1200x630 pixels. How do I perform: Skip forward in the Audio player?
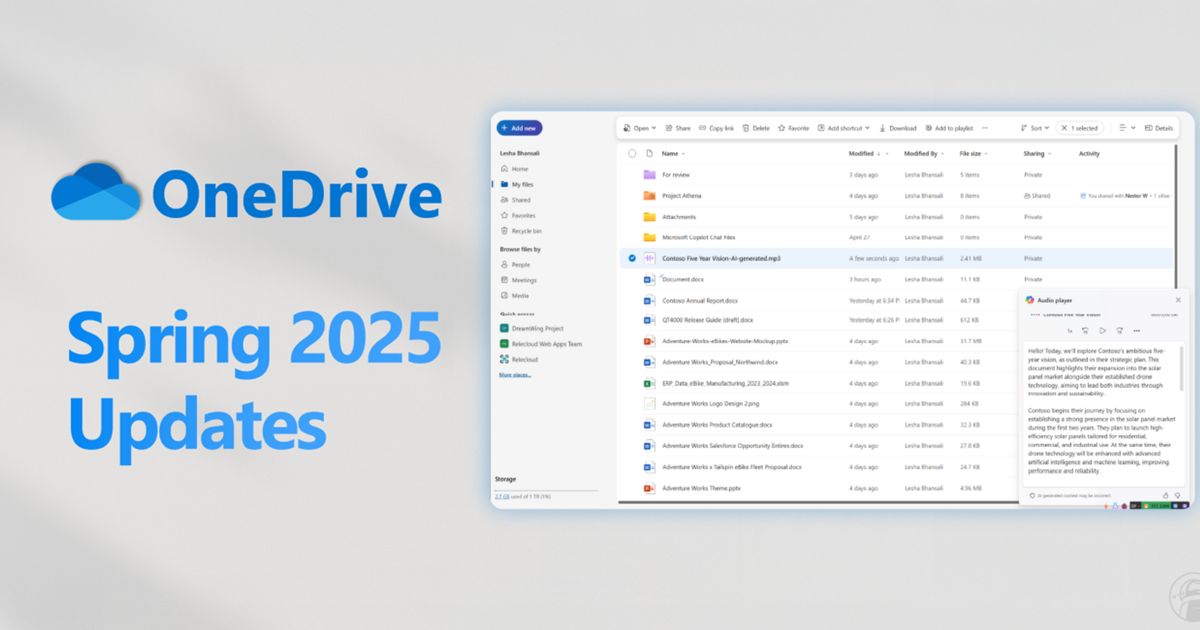click(1120, 330)
